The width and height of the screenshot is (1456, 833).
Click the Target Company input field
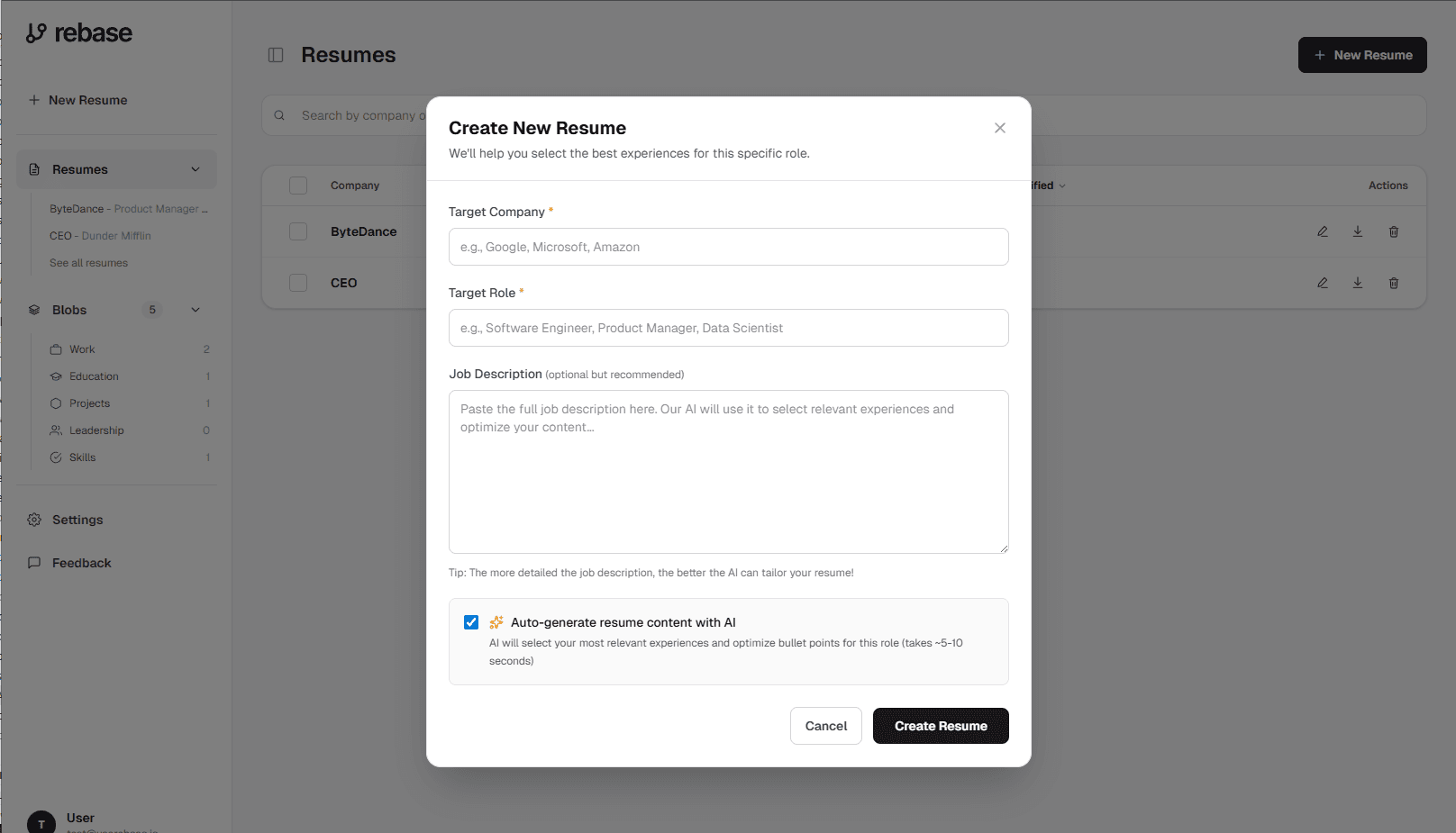coord(728,246)
